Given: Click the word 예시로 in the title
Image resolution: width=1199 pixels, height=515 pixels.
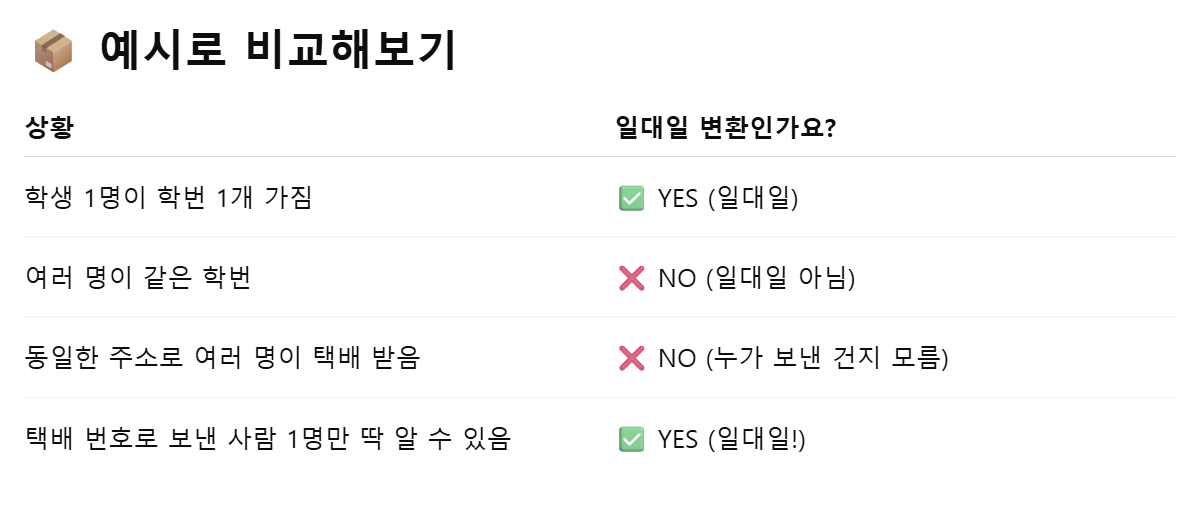Looking at the screenshot, I should 162,51.
